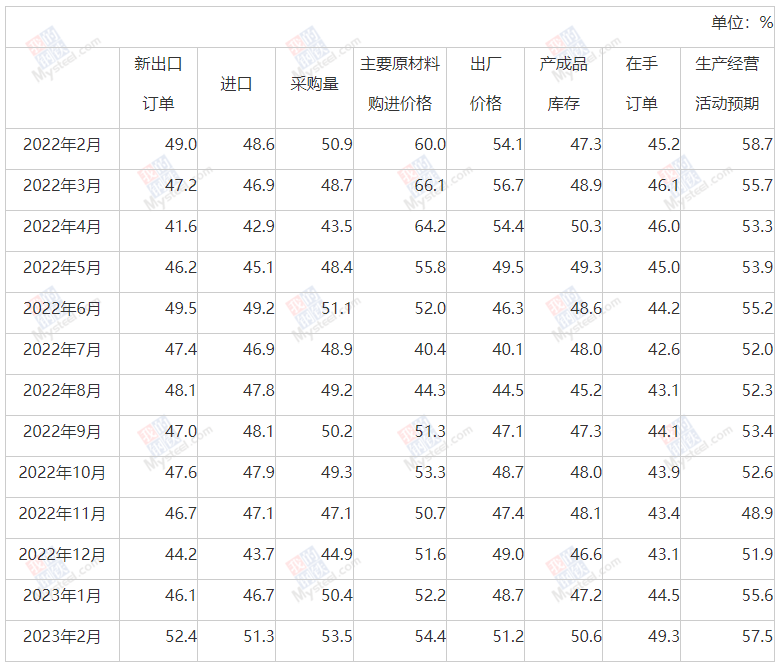784x667 pixels.
Task: Click the 单位：% unit label
Action: point(742,23)
